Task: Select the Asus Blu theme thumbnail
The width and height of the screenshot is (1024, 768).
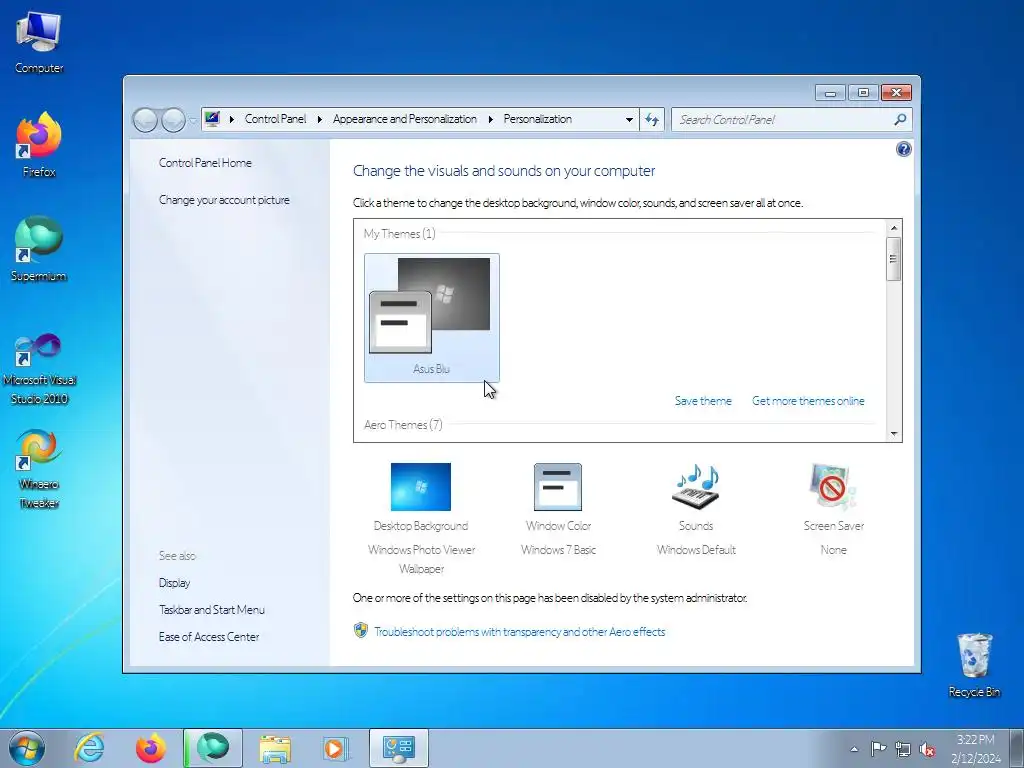Action: coord(432,317)
